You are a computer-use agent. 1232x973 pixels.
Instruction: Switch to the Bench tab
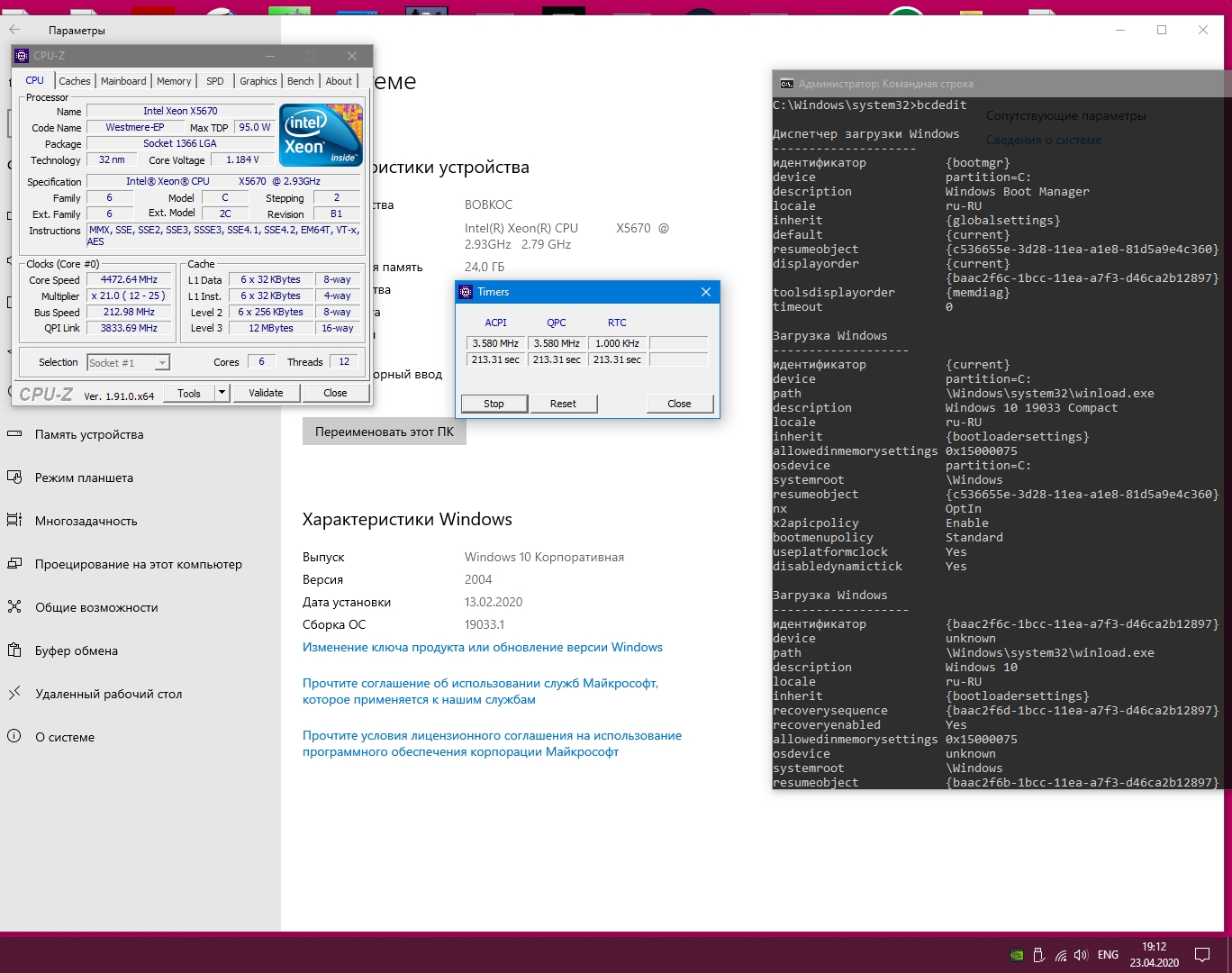point(301,81)
